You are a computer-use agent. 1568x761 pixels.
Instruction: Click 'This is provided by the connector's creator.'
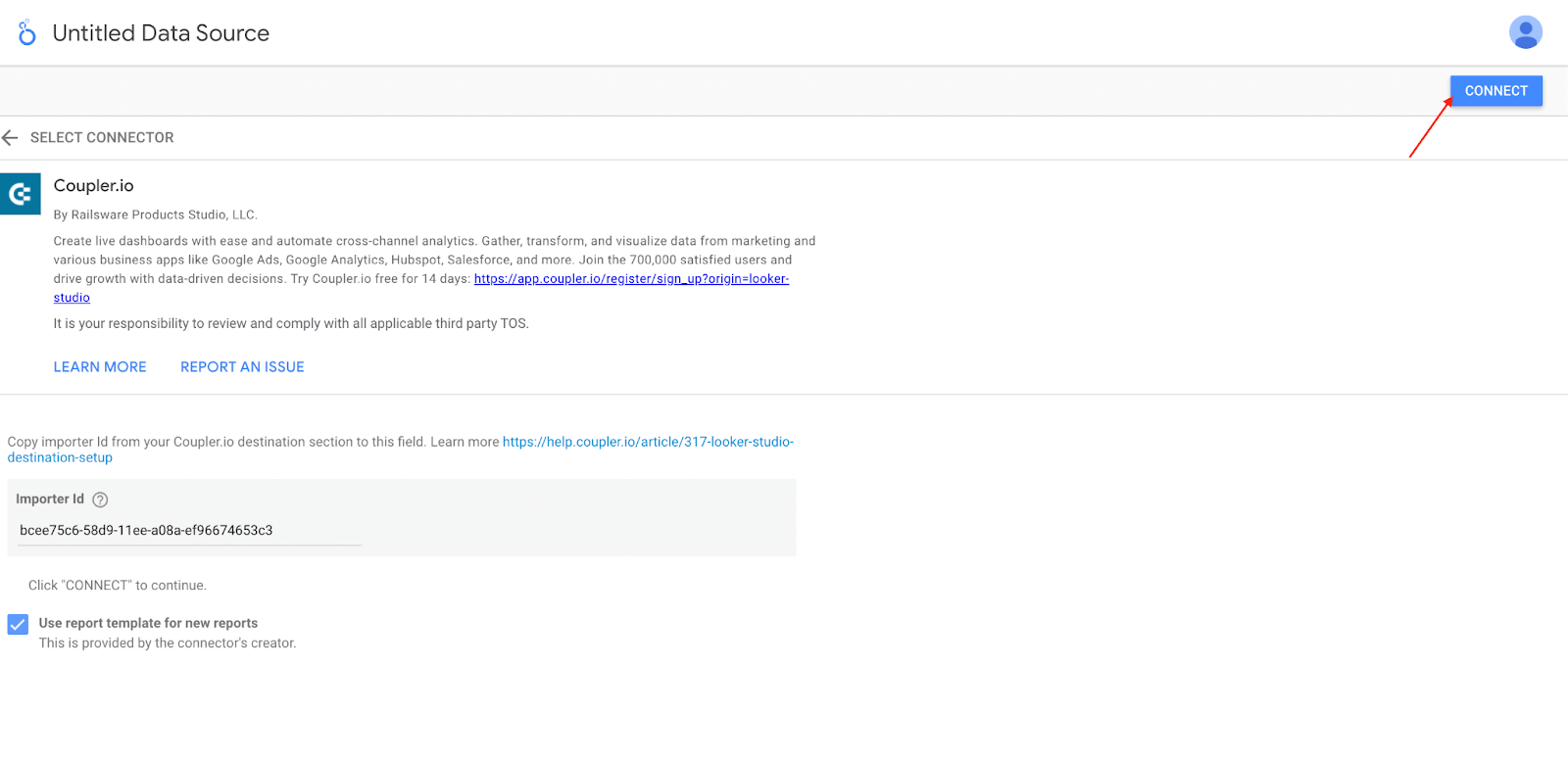click(x=168, y=643)
